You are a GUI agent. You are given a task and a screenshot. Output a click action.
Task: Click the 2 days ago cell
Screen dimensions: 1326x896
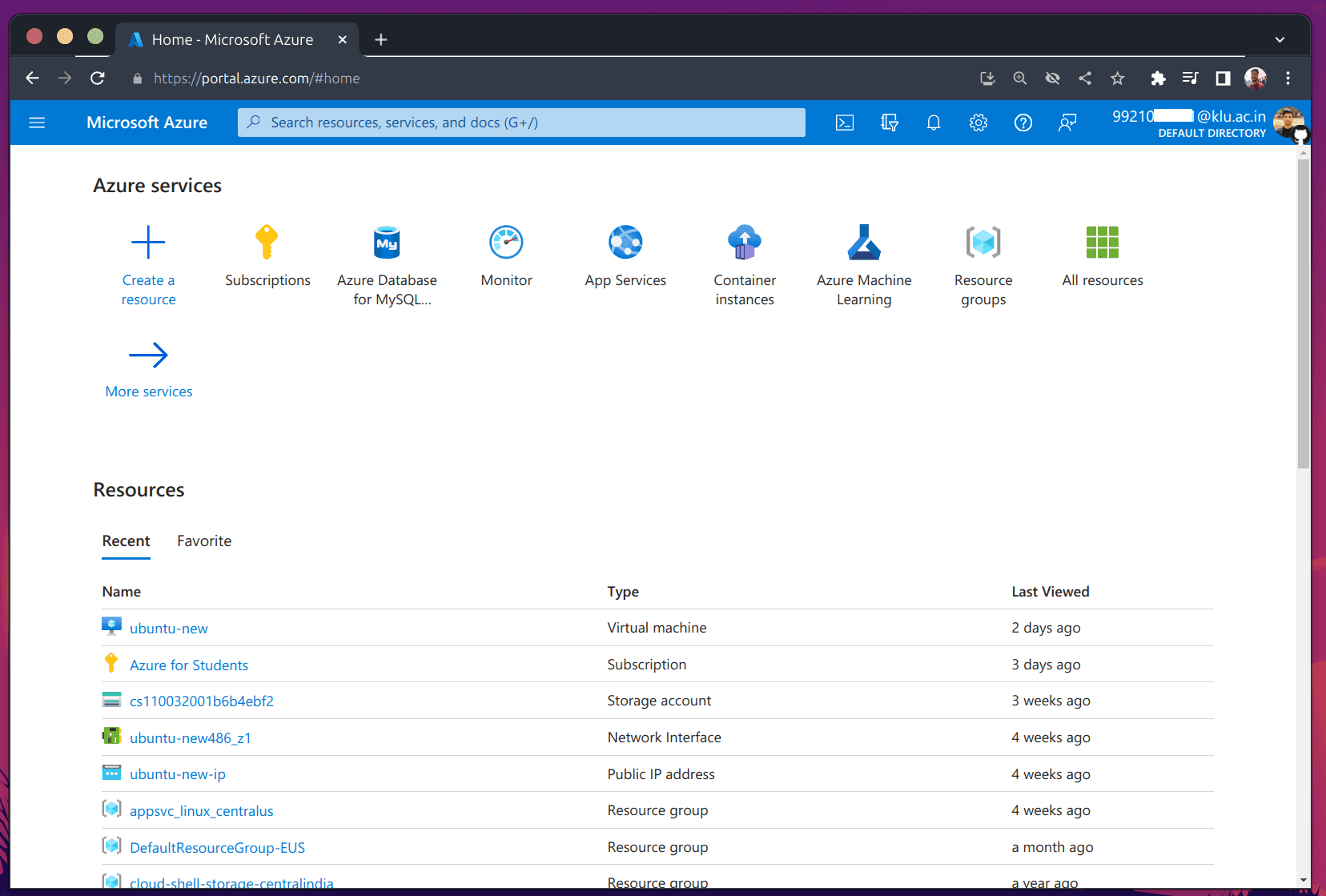pyautogui.click(x=1046, y=628)
